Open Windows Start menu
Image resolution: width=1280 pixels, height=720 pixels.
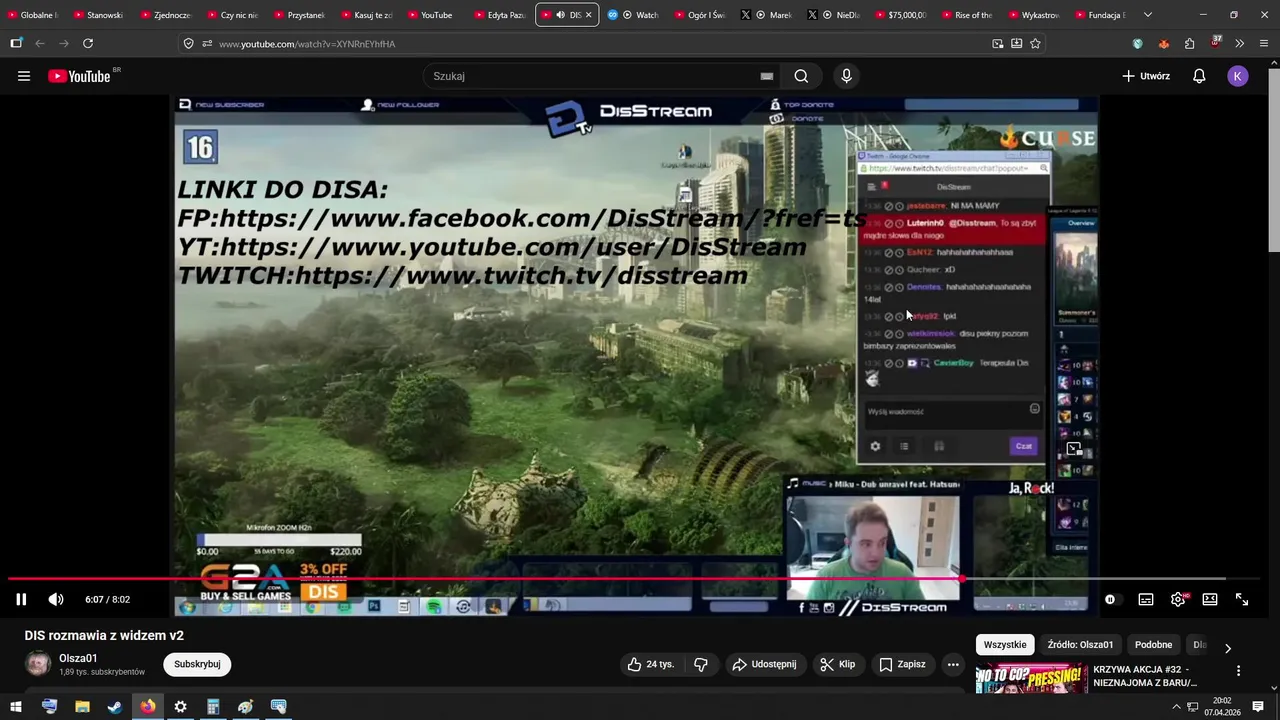[17, 706]
